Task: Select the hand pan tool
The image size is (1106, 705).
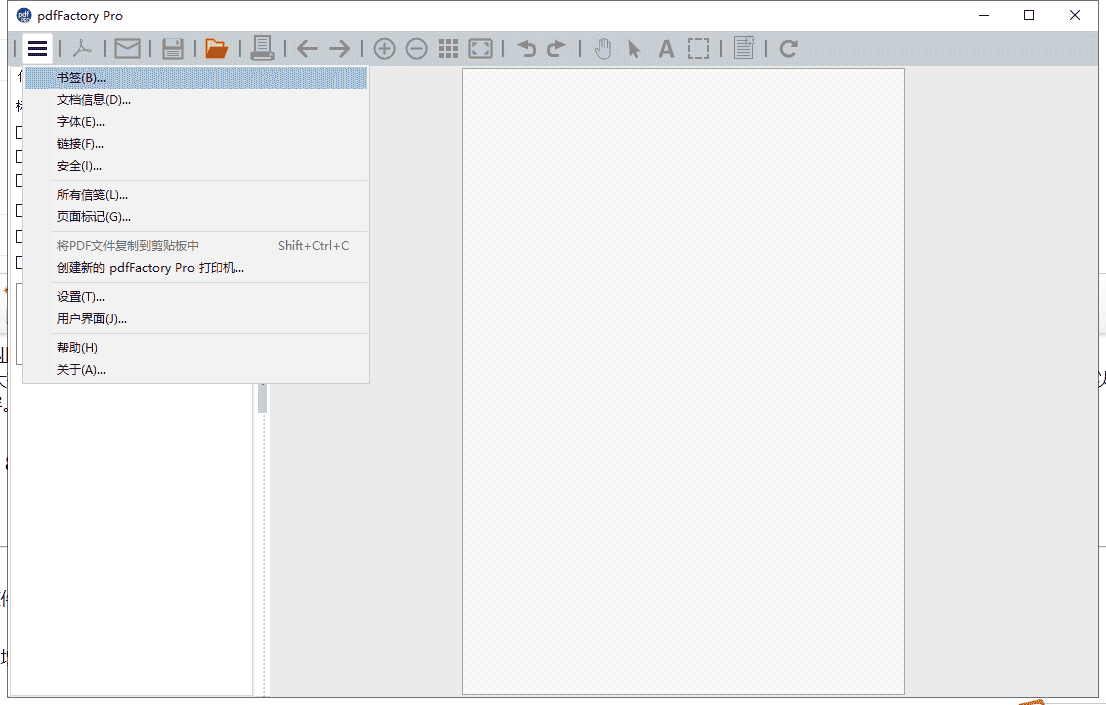Action: tap(603, 48)
